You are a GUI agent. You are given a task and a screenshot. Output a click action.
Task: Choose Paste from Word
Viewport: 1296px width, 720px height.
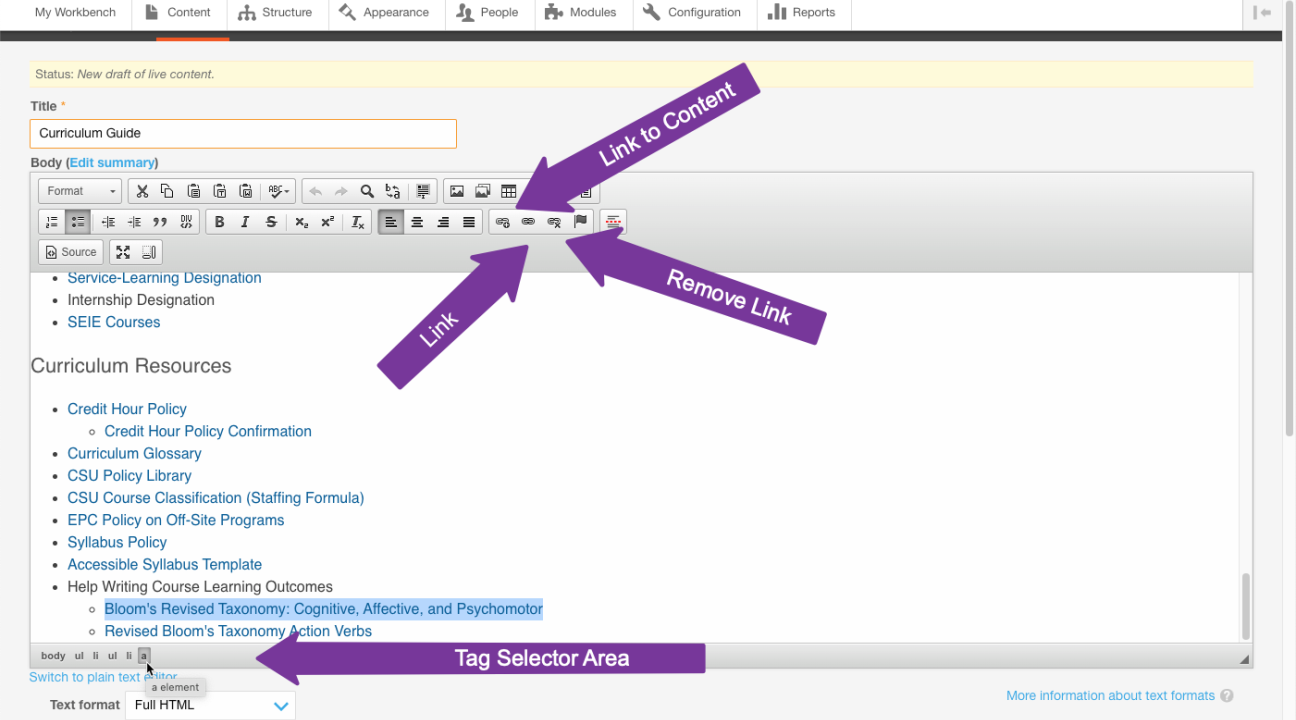245,191
